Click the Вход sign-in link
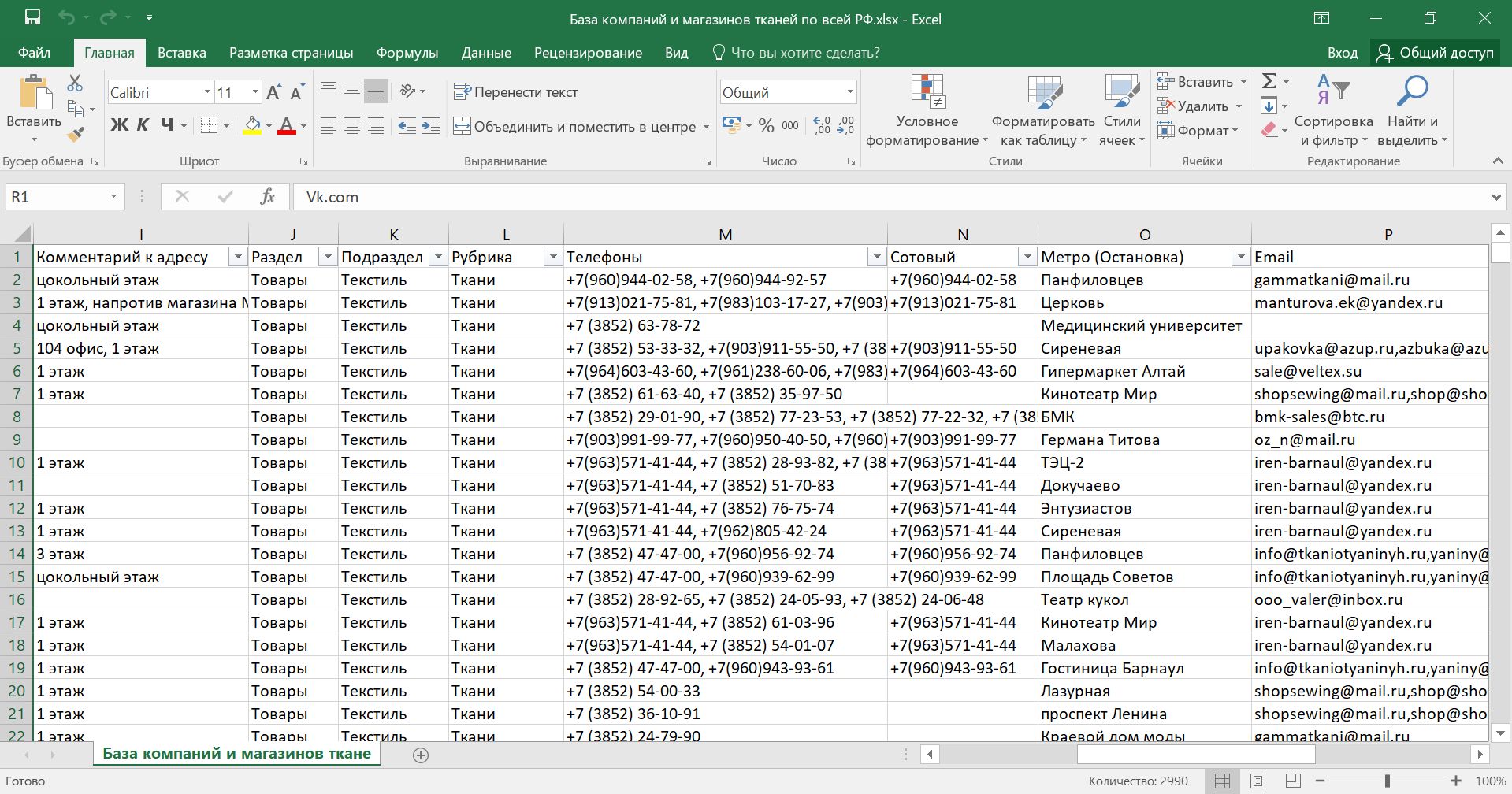 [x=1342, y=53]
